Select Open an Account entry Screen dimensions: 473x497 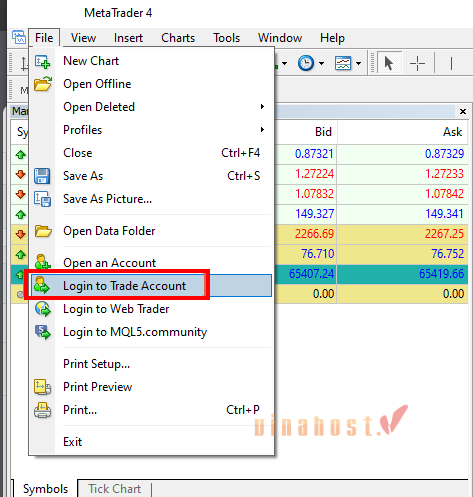click(151, 263)
